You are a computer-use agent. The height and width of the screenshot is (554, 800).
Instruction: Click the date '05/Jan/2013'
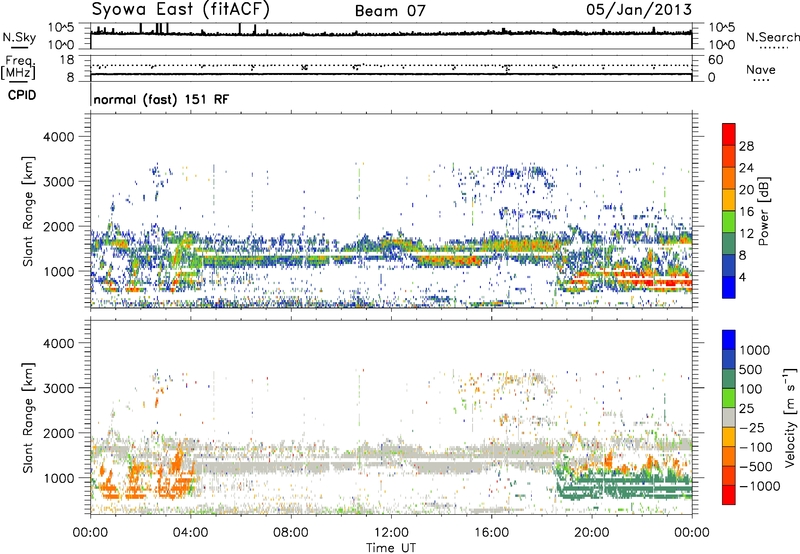pos(639,9)
